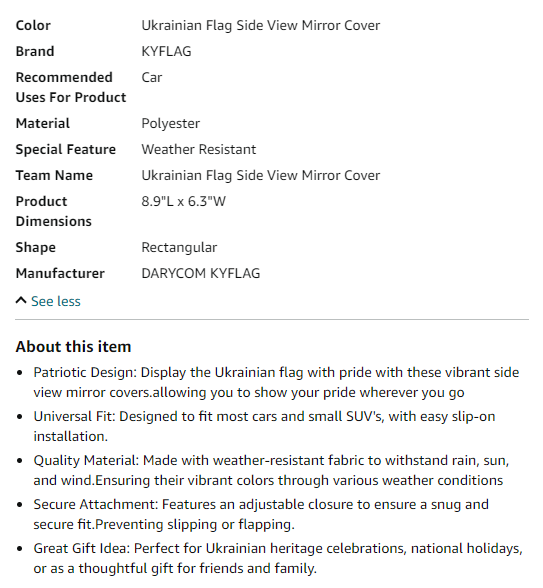Select the Brand value KYFLAG

(166, 51)
